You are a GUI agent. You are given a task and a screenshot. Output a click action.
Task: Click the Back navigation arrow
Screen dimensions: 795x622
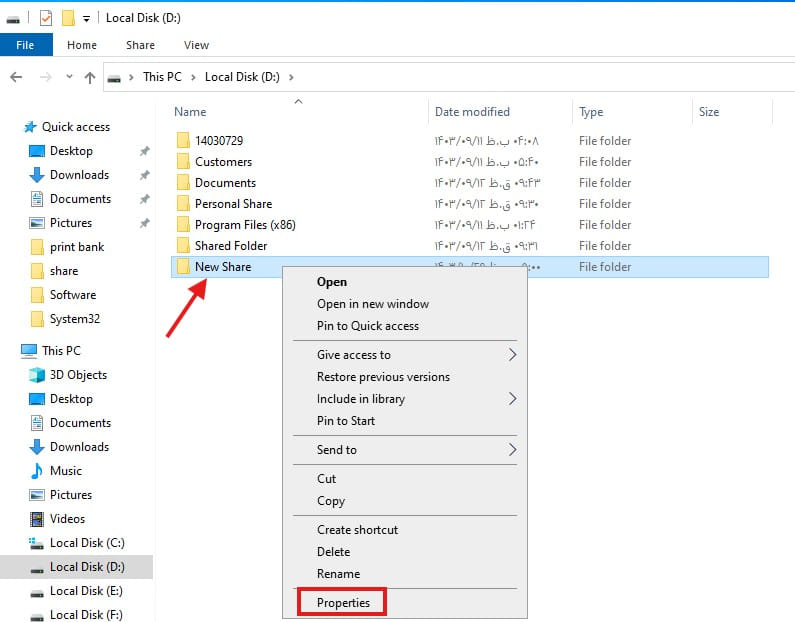tap(16, 77)
